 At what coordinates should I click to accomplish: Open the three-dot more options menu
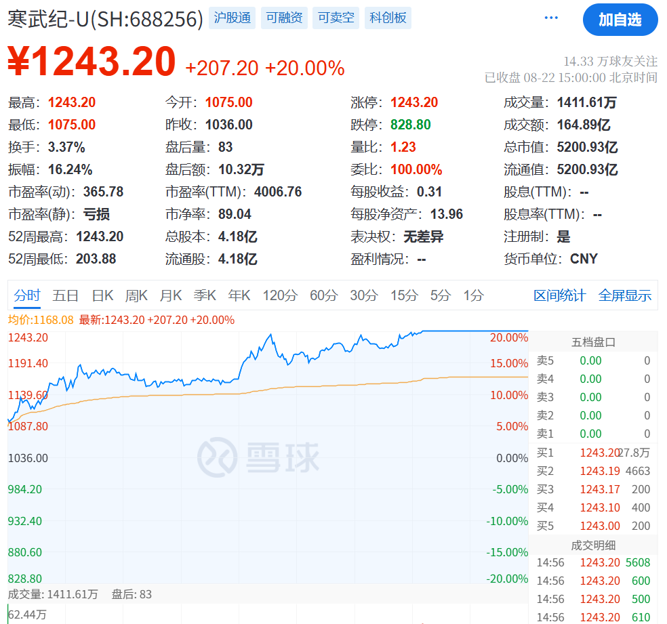[551, 18]
